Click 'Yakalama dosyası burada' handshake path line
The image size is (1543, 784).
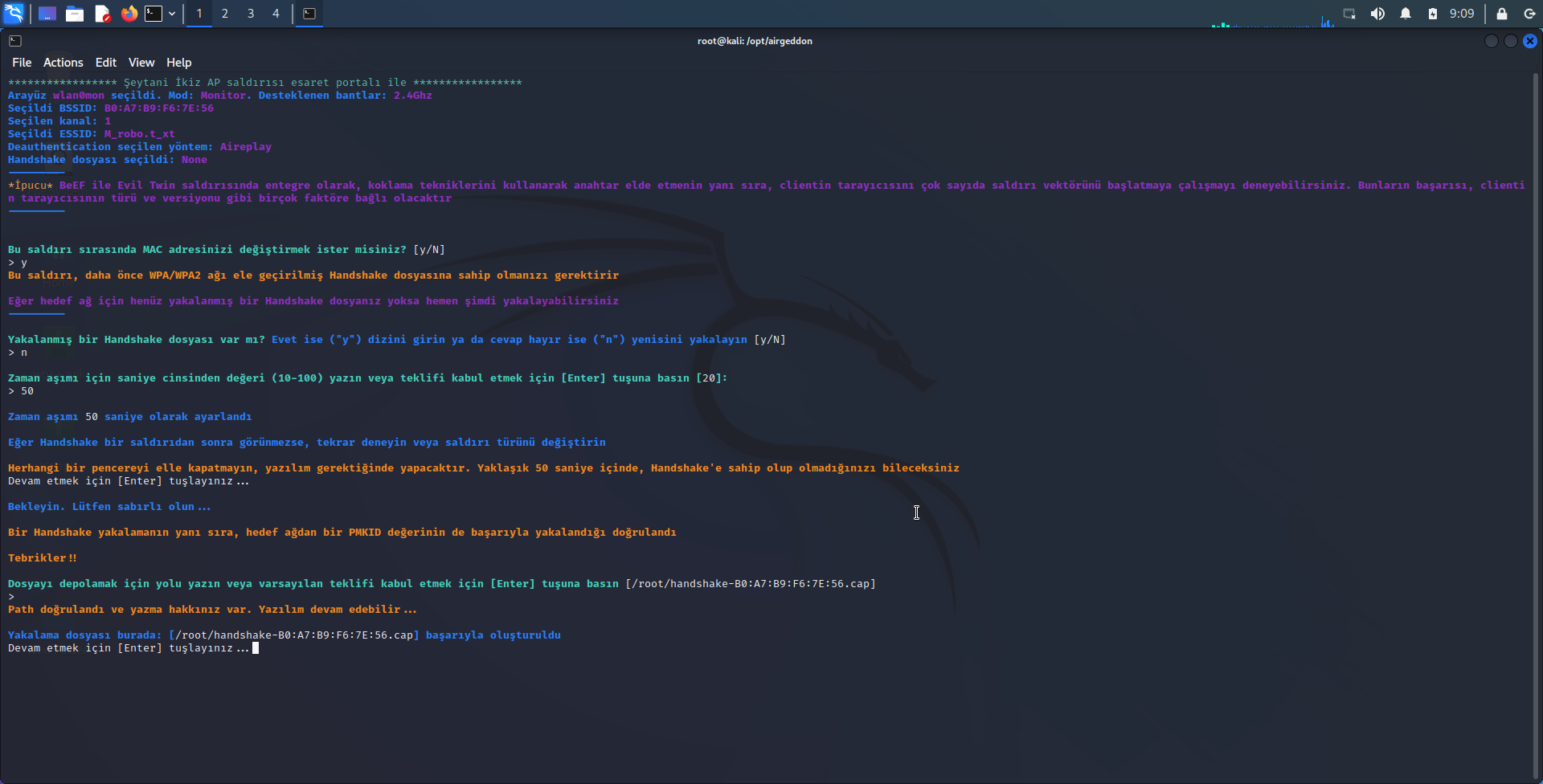pyautogui.click(x=284, y=635)
